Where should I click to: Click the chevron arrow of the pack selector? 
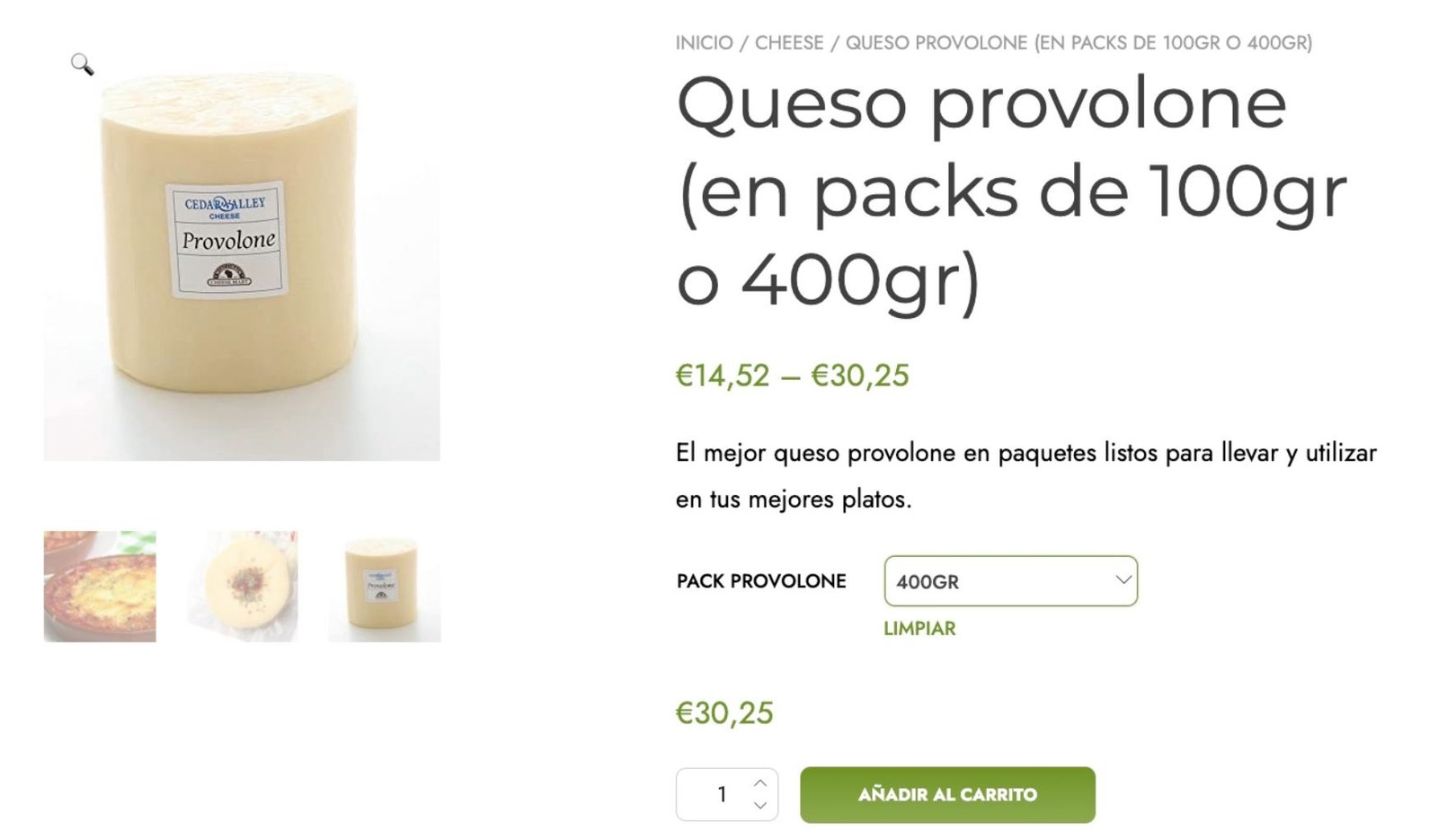coord(1123,580)
